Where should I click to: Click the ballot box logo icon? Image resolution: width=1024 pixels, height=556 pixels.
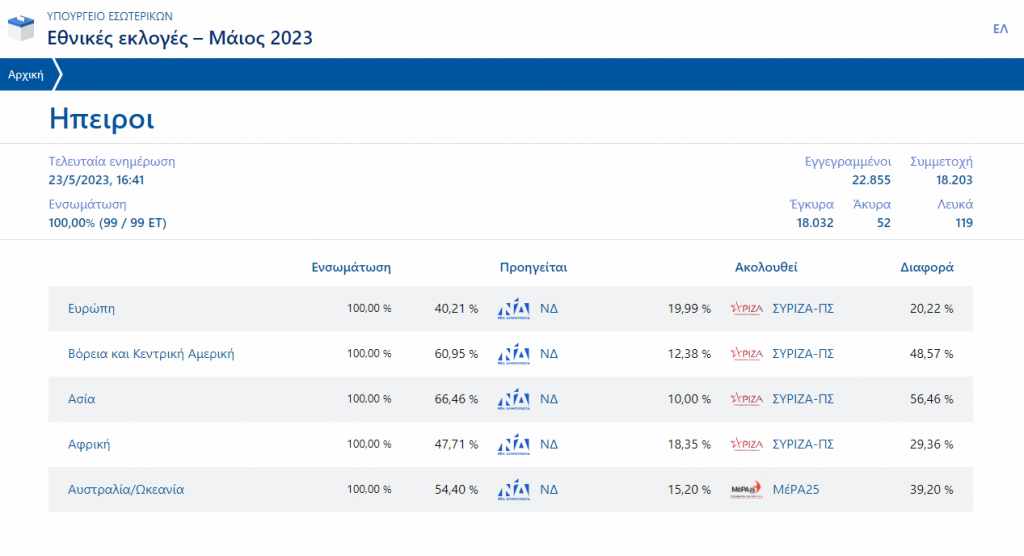[21, 28]
